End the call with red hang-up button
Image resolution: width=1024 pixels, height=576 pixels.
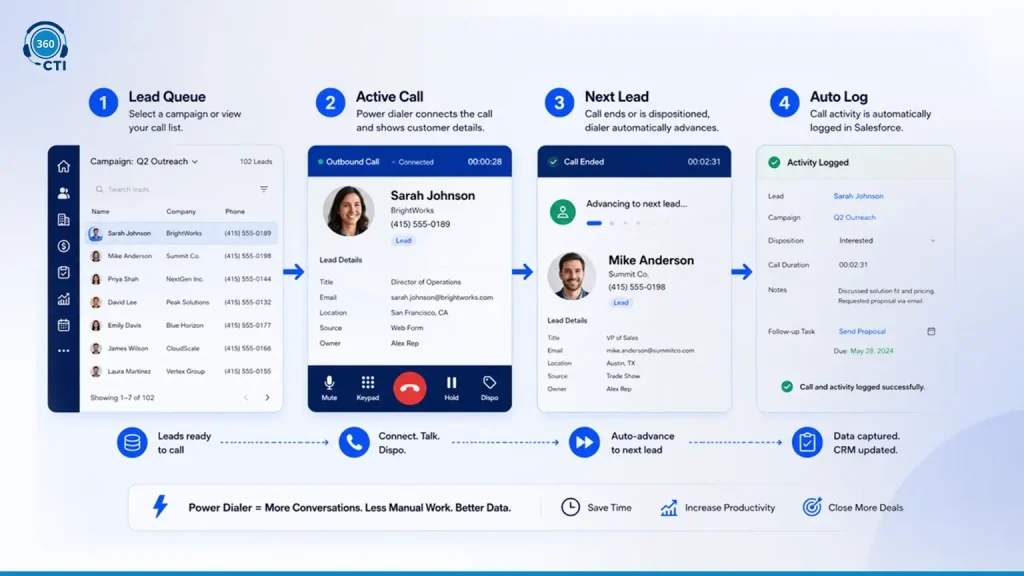409,388
